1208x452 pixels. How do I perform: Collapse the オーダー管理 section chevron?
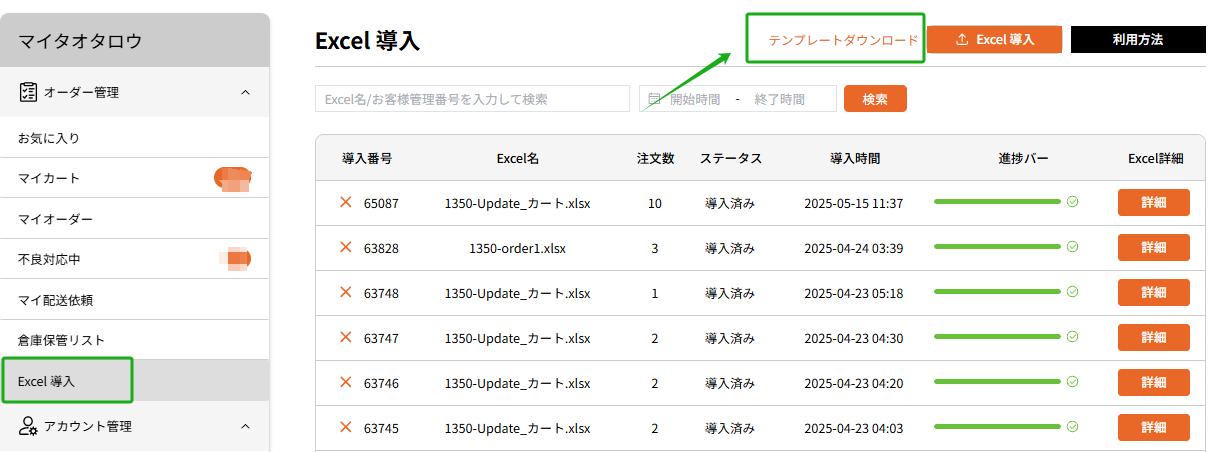click(246, 92)
